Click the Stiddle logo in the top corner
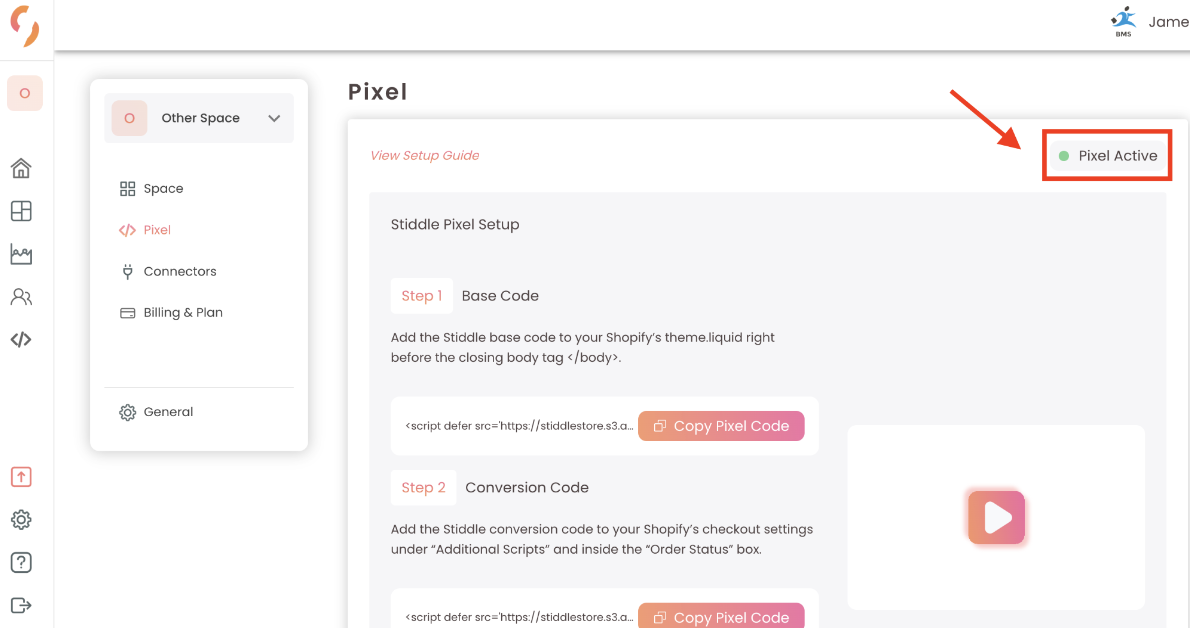Image resolution: width=1190 pixels, height=632 pixels. click(25, 27)
